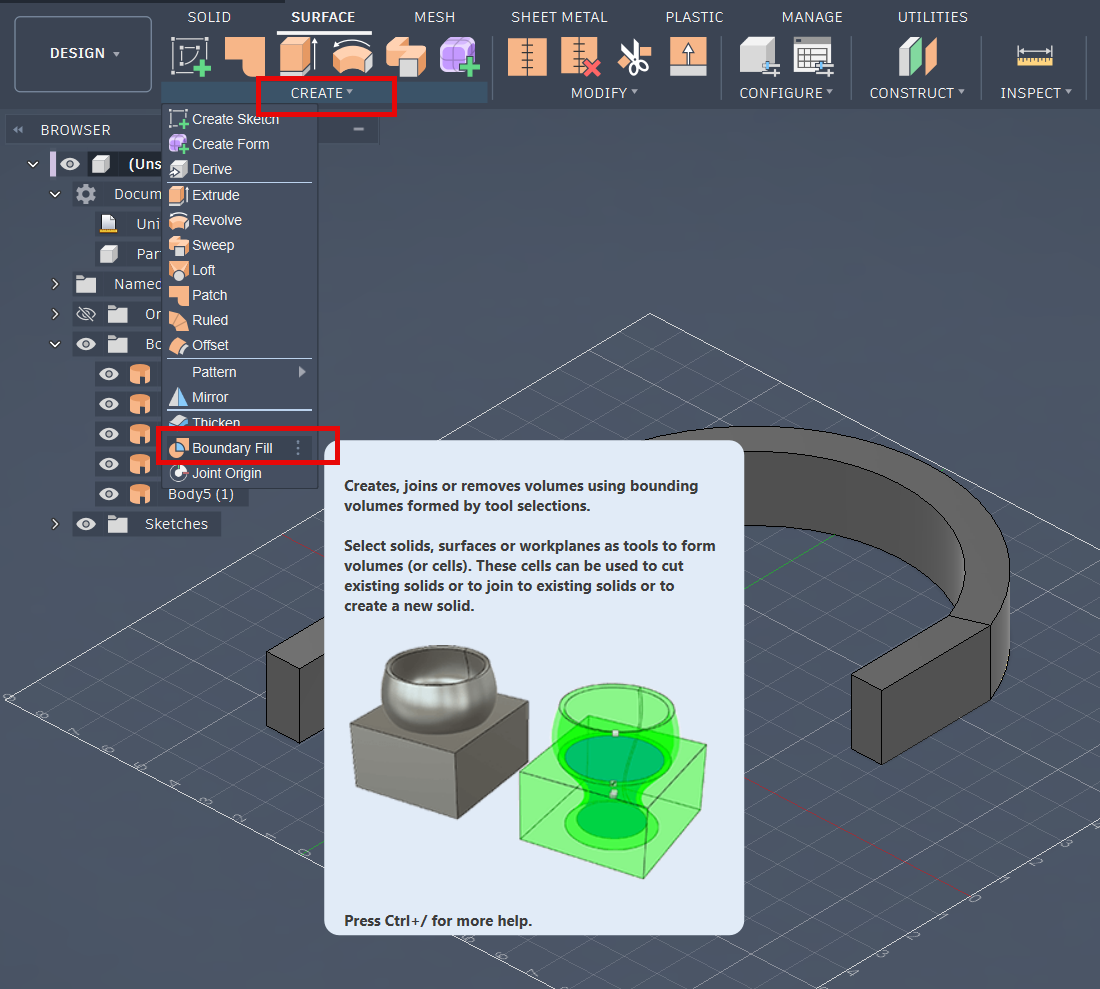This screenshot has width=1100, height=989.
Task: Switch to the SHEET METAL tab
Action: [x=559, y=17]
